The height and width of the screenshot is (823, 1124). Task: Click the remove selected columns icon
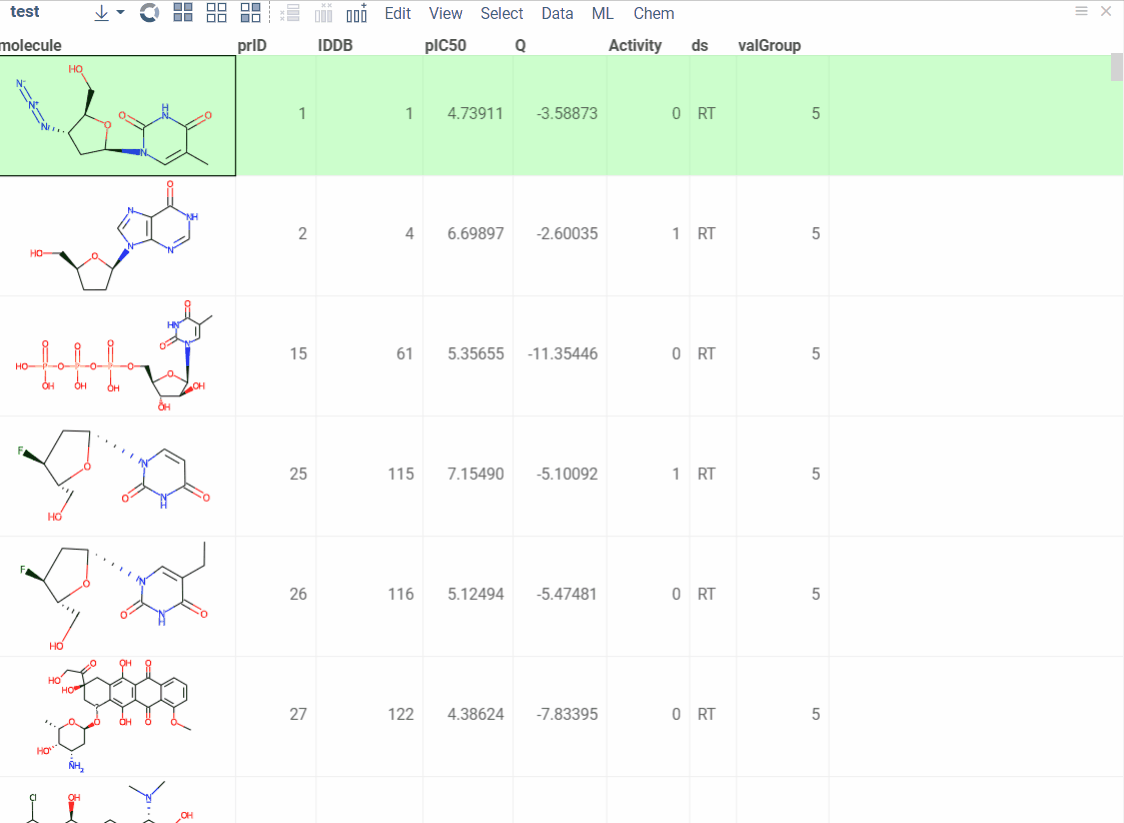click(323, 13)
